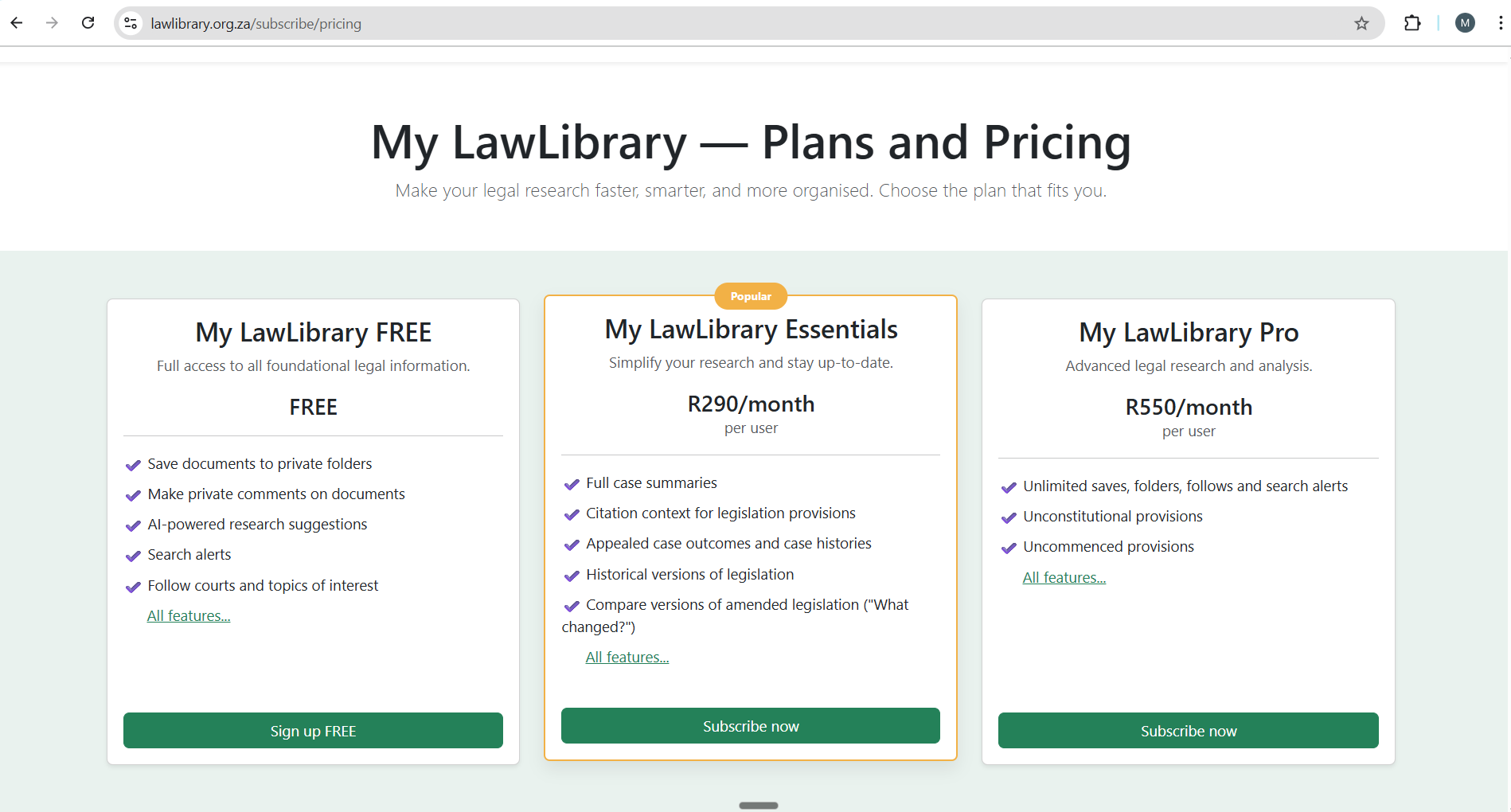Expand All features under FREE plan
1511x812 pixels.
point(189,616)
